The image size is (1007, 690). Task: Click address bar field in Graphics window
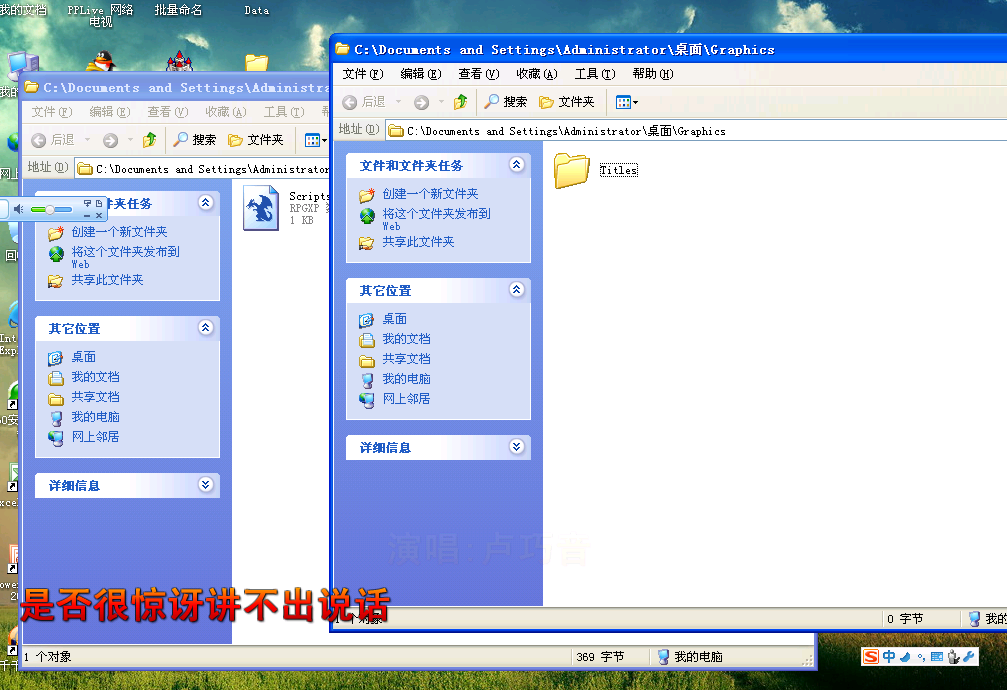[696, 131]
